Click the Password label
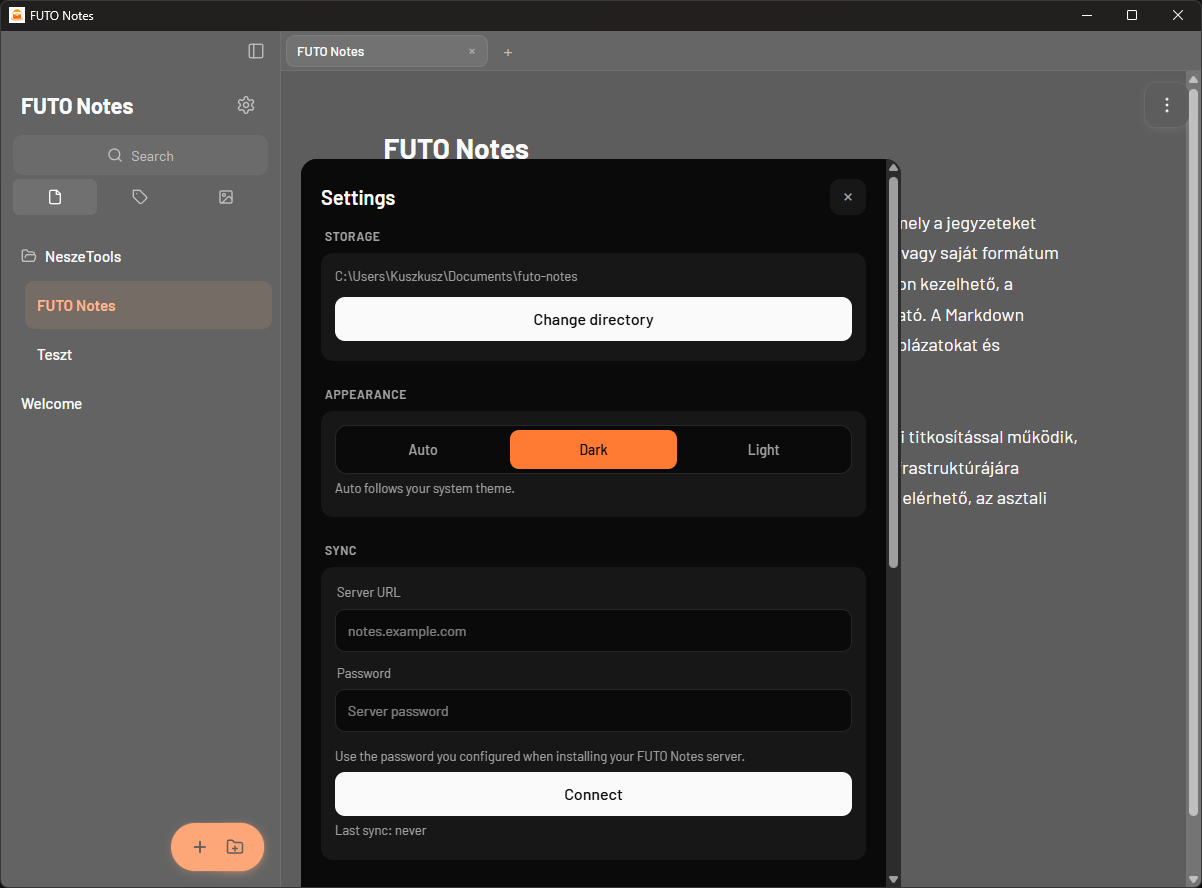This screenshot has width=1202, height=888. pos(364,673)
